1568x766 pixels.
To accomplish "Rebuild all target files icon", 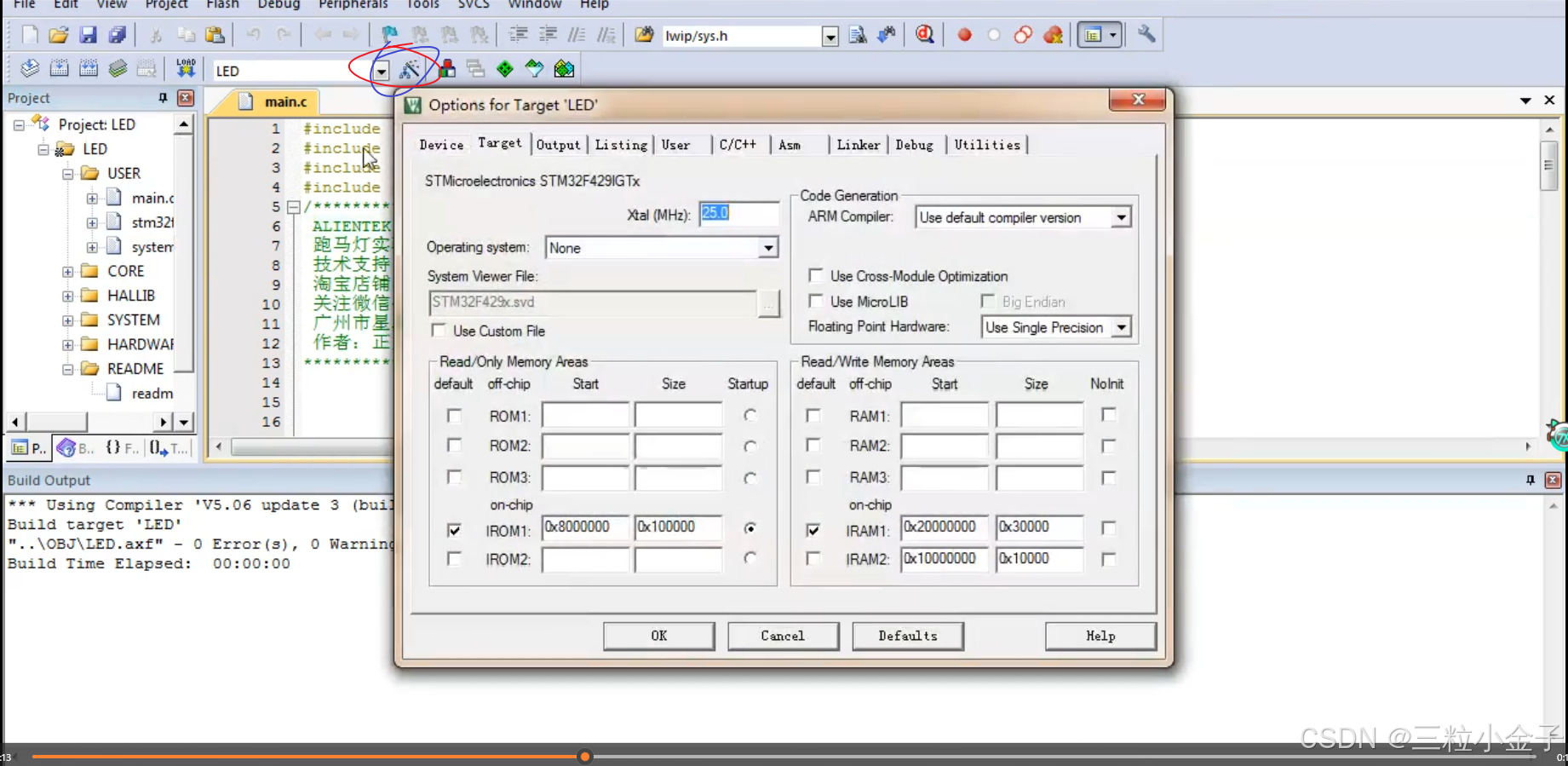I will click(x=89, y=69).
